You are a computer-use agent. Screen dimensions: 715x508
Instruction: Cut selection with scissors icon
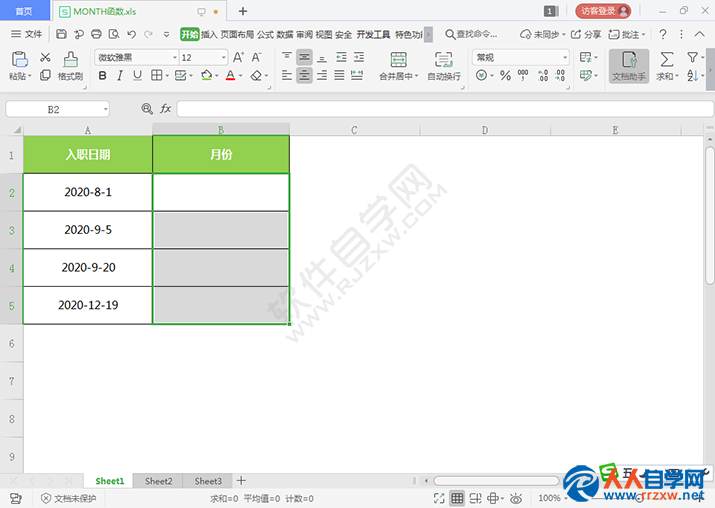coord(45,57)
